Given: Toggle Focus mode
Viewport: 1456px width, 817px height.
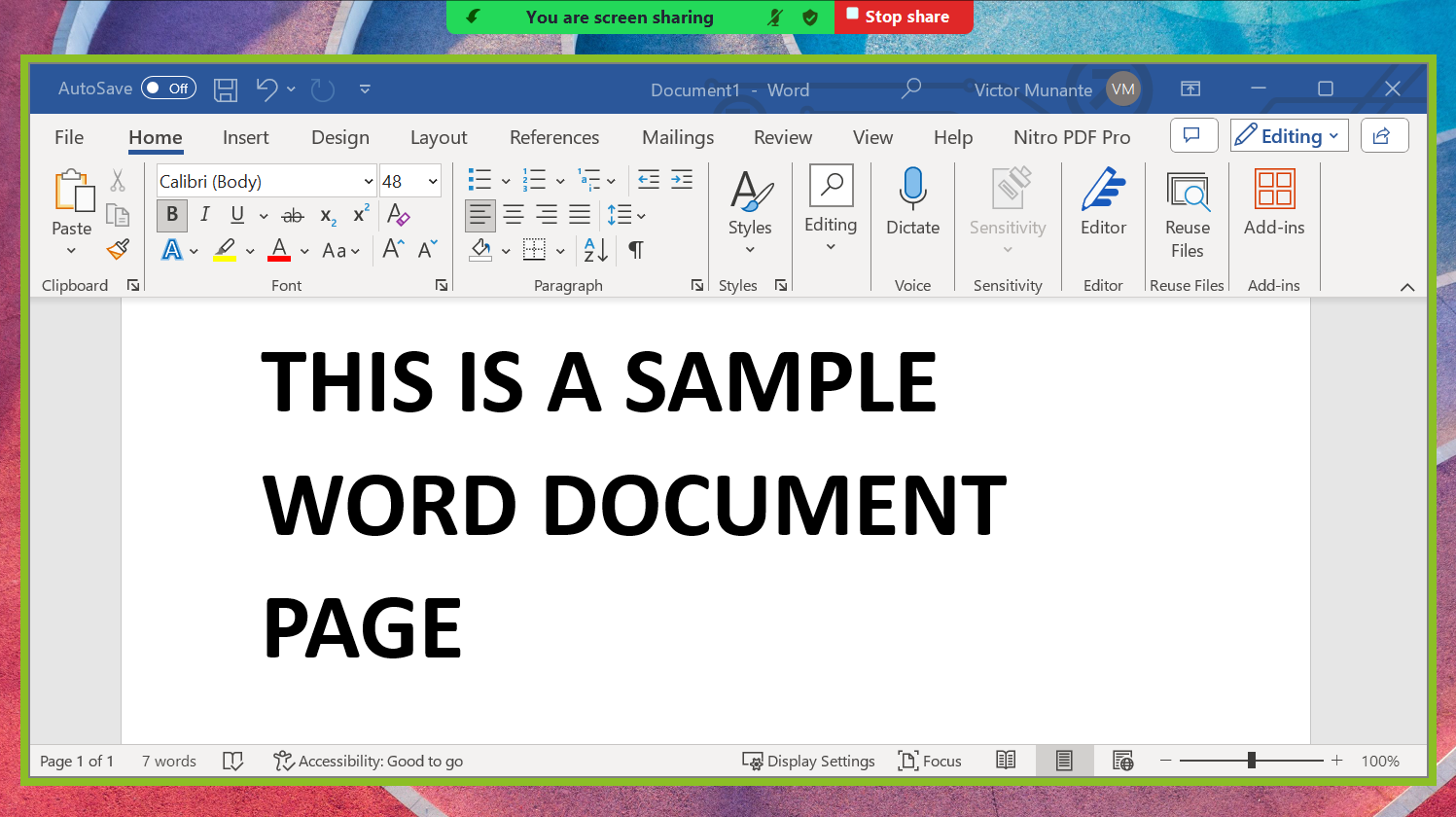Looking at the screenshot, I should point(930,761).
